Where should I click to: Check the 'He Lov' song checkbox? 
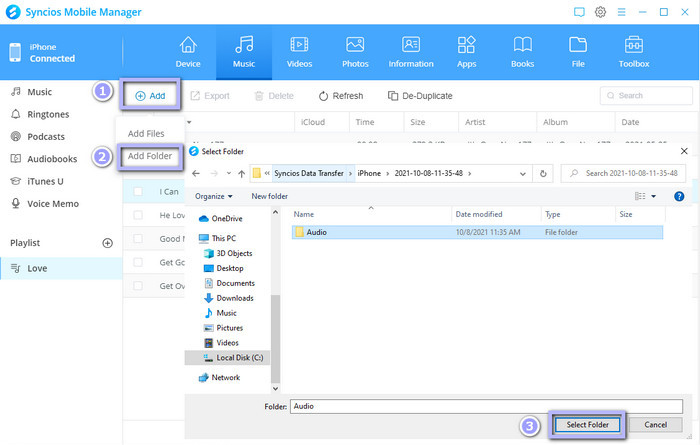tap(138, 215)
